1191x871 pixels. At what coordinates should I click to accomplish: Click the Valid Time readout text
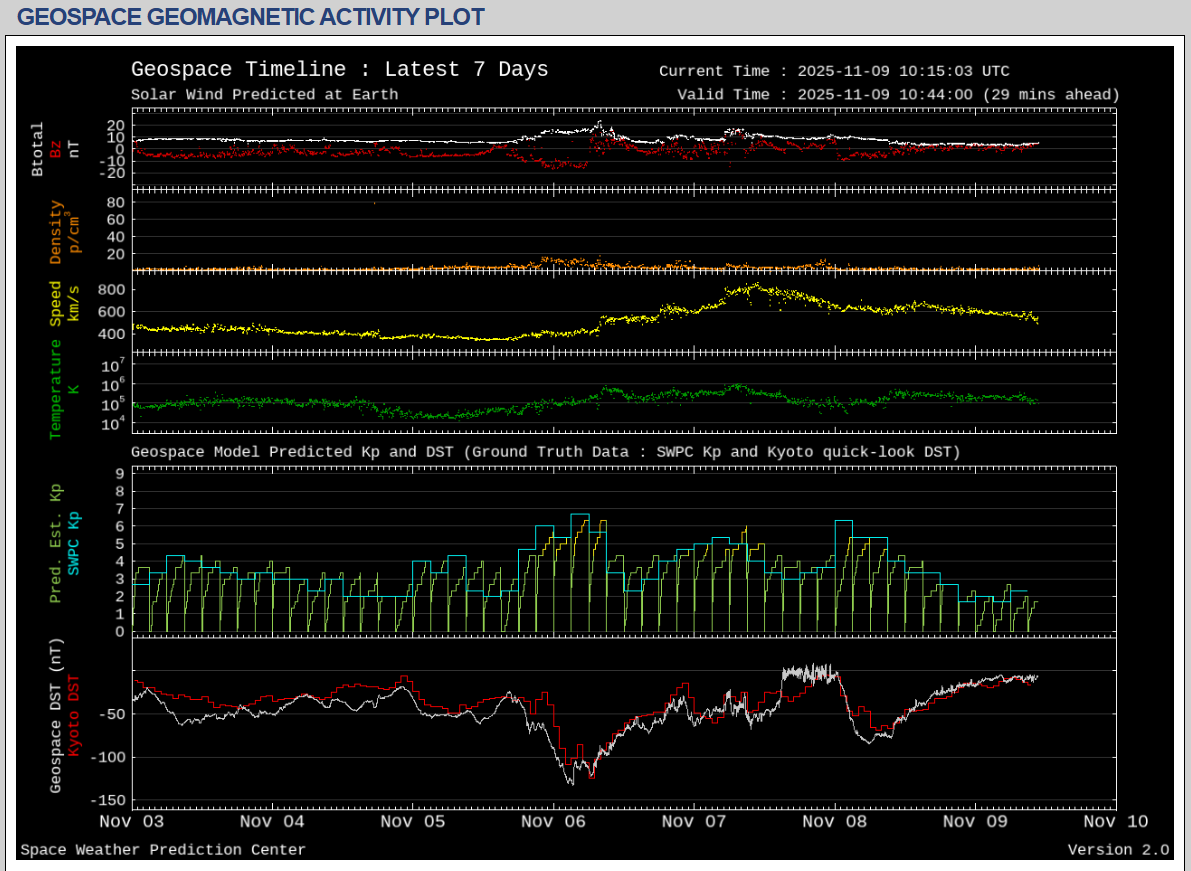click(898, 95)
